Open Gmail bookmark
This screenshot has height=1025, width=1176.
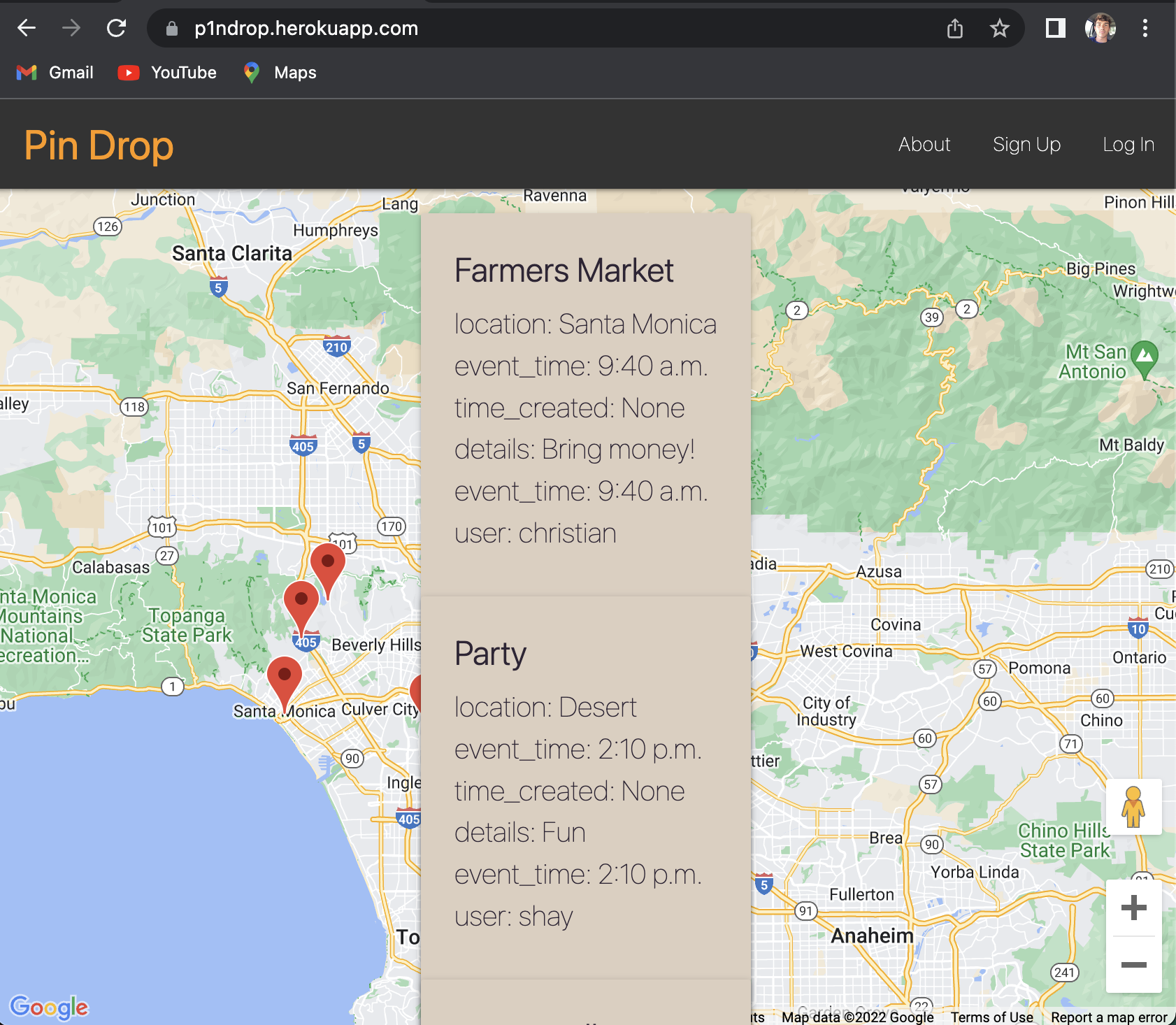tap(55, 73)
